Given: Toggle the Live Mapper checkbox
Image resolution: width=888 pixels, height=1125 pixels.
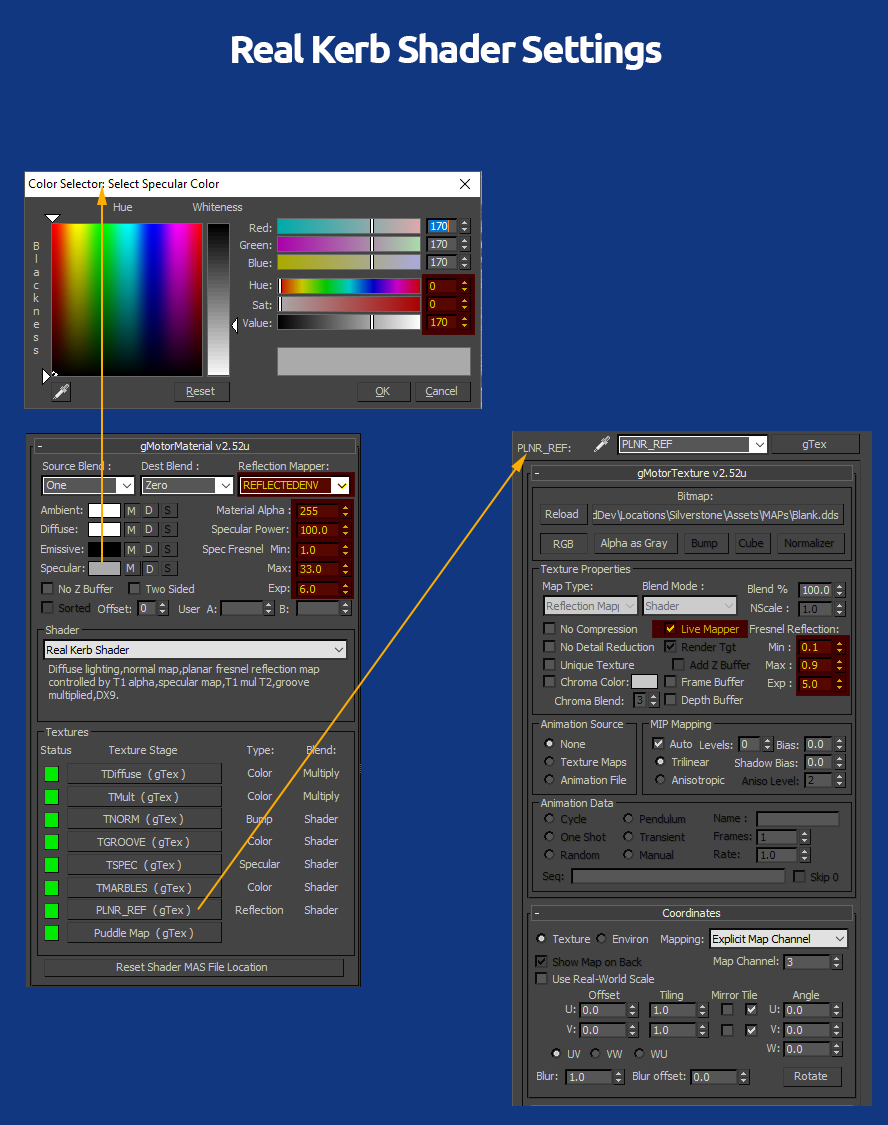Looking at the screenshot, I should pyautogui.click(x=670, y=629).
